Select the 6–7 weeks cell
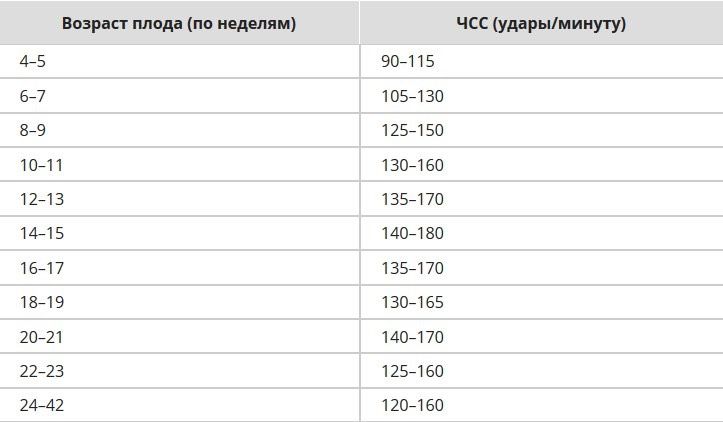The width and height of the screenshot is (723, 422). point(32,97)
